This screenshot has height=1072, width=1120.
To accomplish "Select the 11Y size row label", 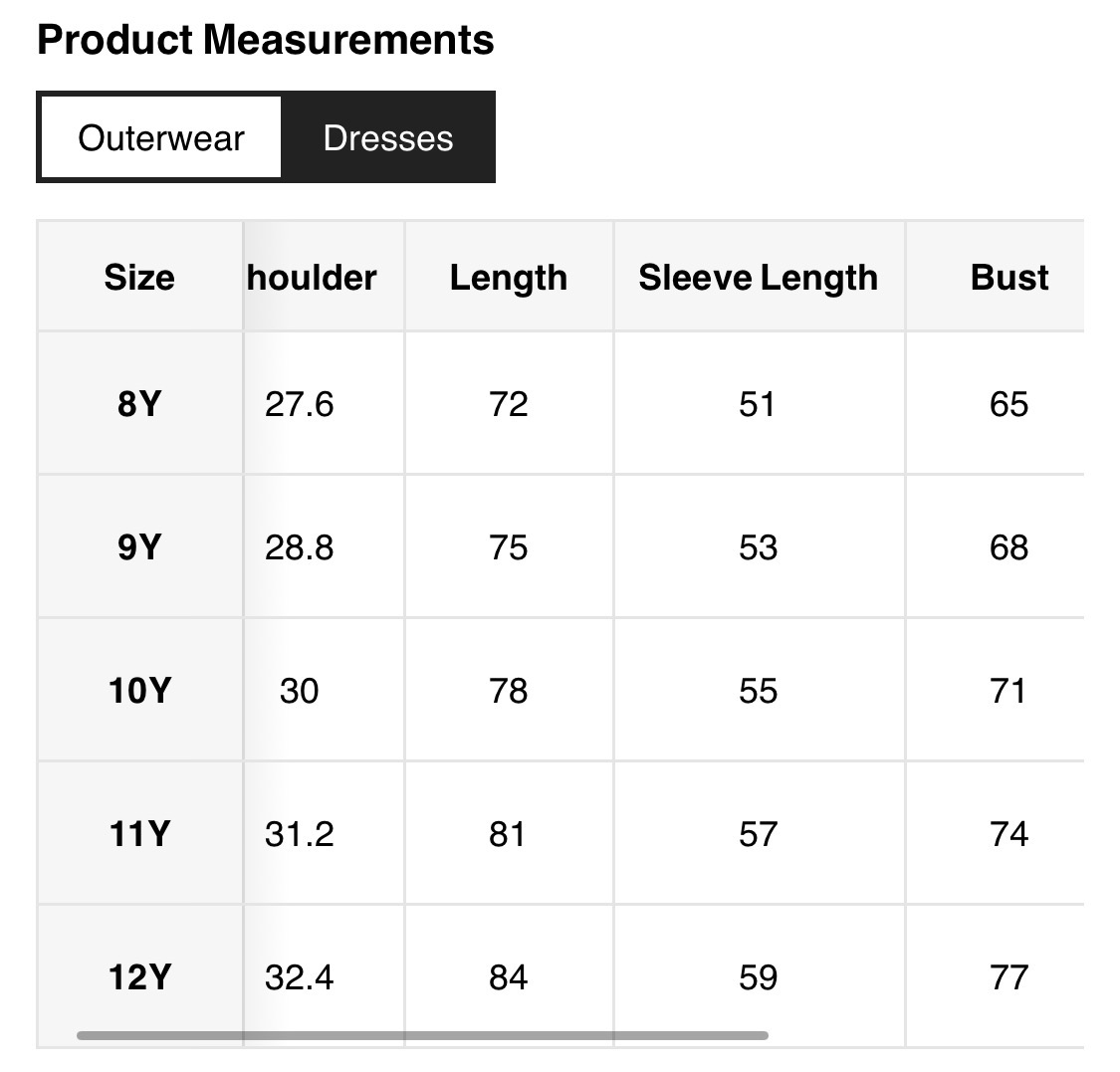I will (139, 834).
